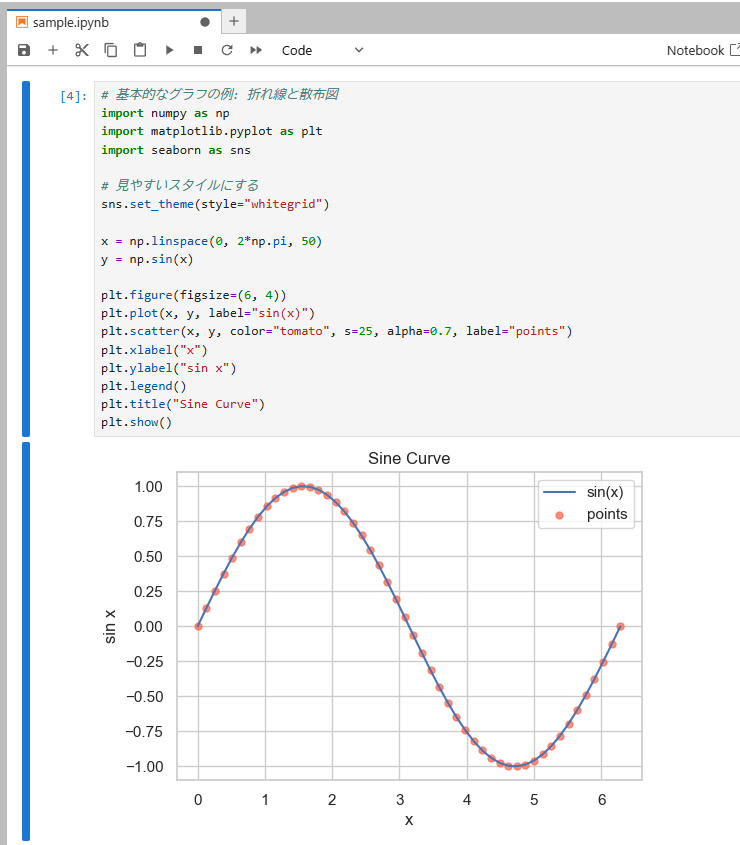Click the Sine Curve plot title
Viewport: 740px width, 845px height.
click(x=409, y=458)
